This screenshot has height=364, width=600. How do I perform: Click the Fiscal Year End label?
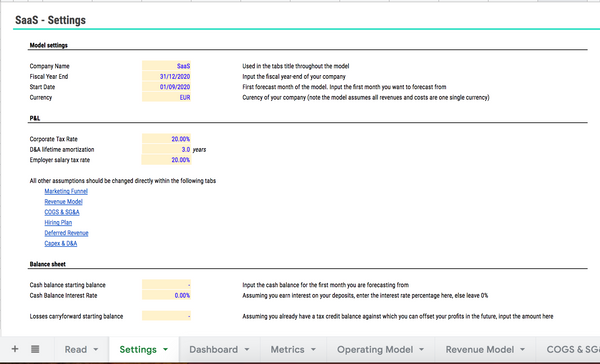pyautogui.click(x=49, y=76)
